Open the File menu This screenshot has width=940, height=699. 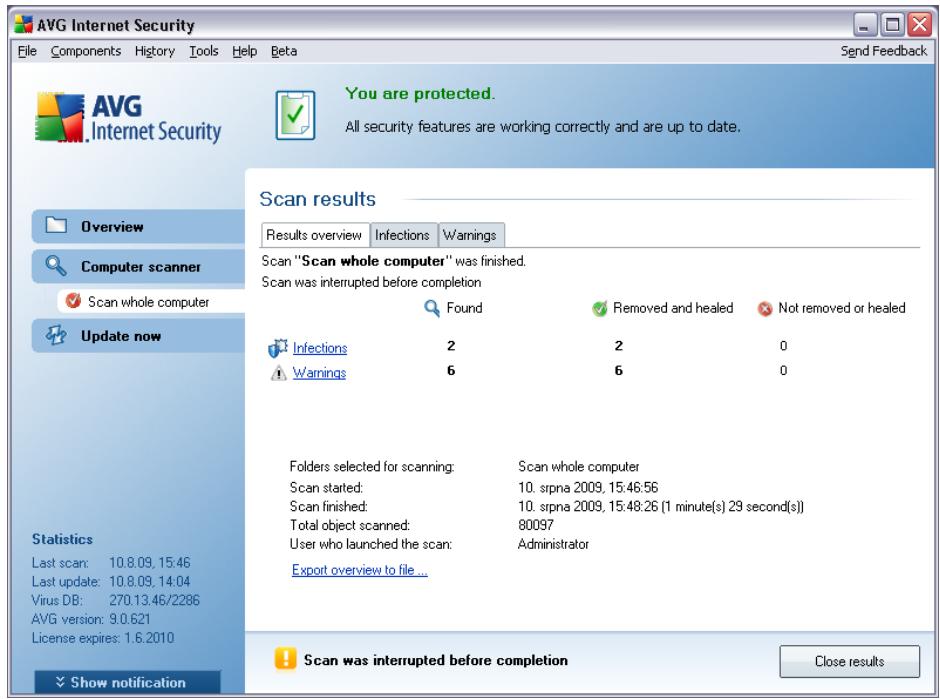point(27,52)
